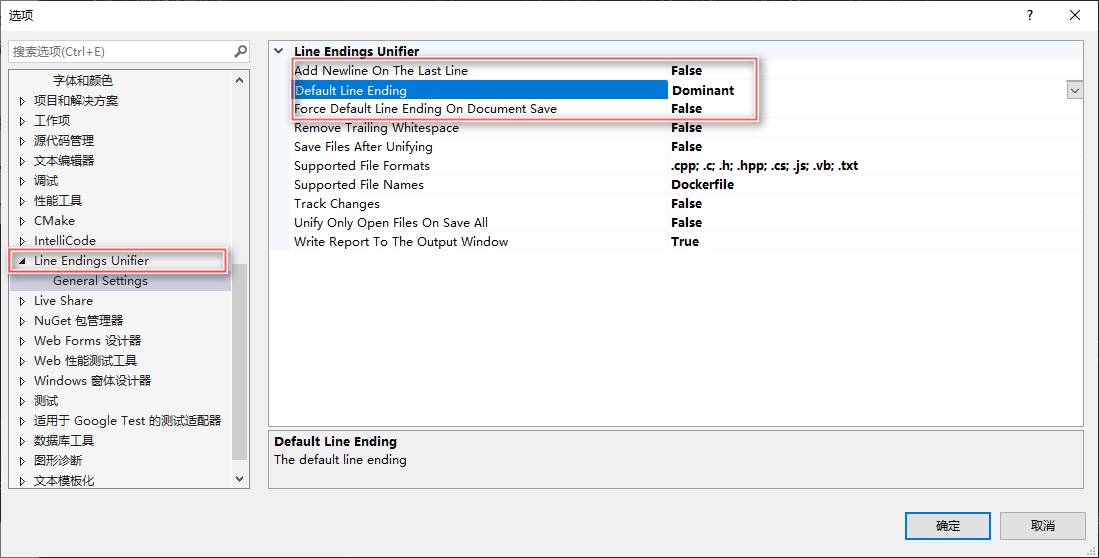This screenshot has width=1099, height=558.
Task: Focus the 搜索选项 search field
Action: coord(121,51)
